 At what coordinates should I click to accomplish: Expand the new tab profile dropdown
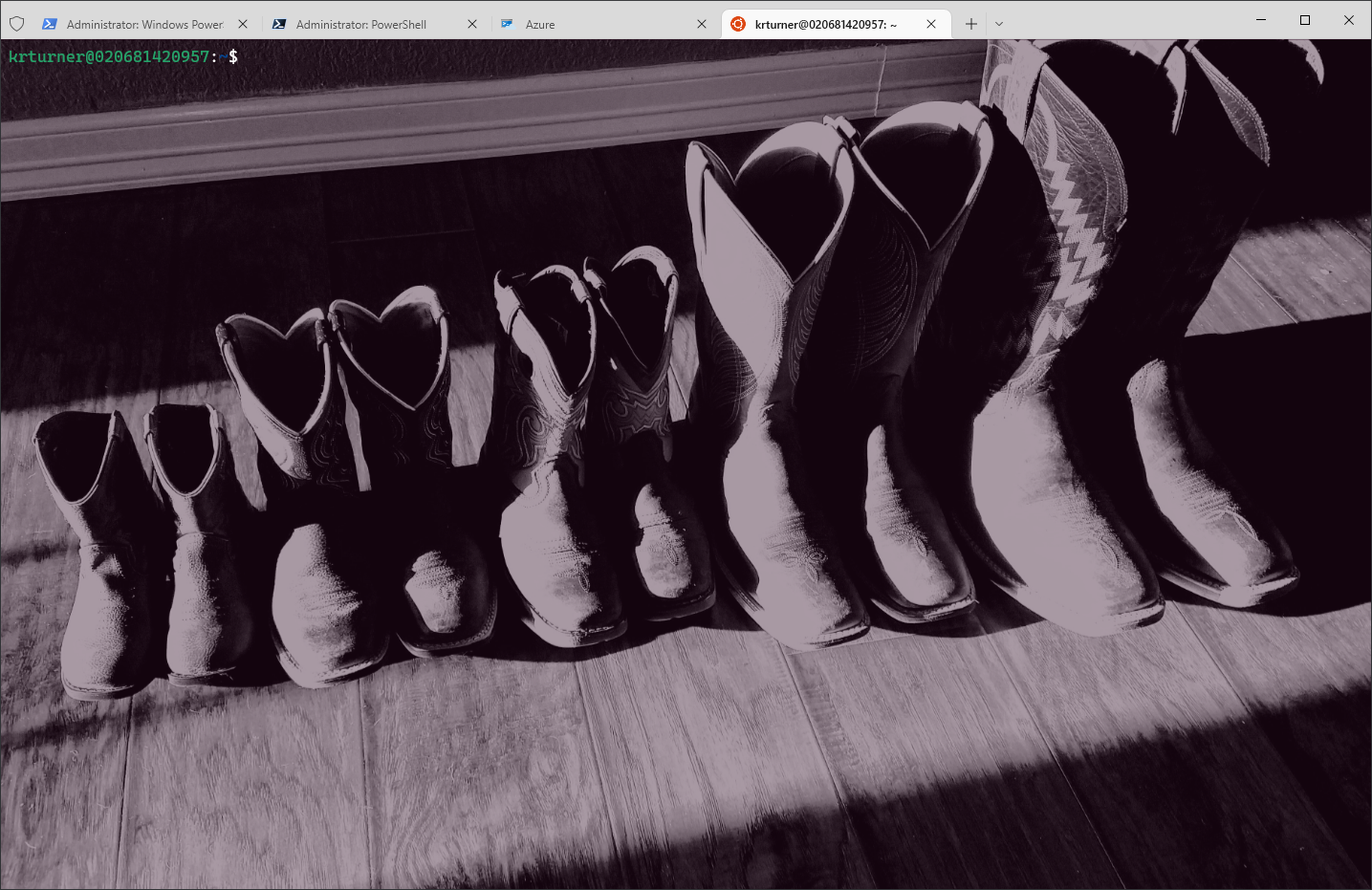pyautogui.click(x=999, y=24)
